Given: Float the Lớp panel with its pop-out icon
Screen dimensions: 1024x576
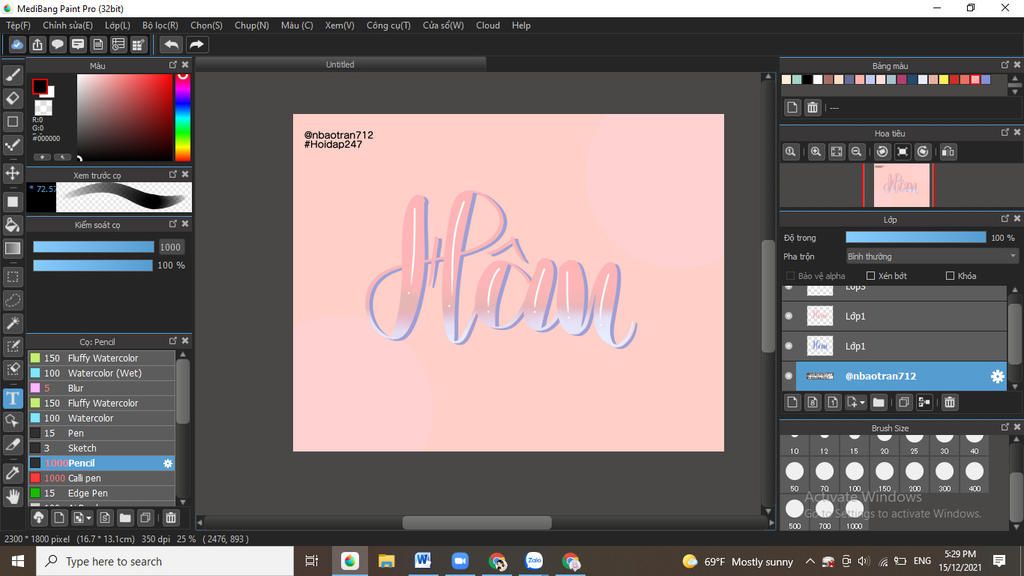Looking at the screenshot, I should pyautogui.click(x=1005, y=219).
